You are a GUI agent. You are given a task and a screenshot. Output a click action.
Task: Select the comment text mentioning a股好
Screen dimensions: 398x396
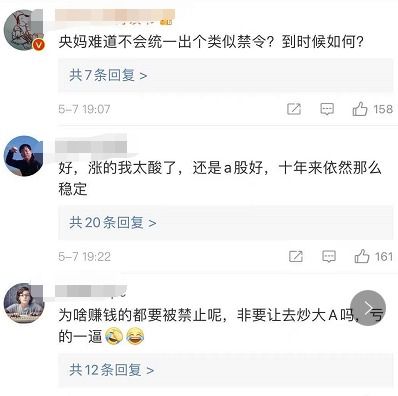(x=220, y=178)
